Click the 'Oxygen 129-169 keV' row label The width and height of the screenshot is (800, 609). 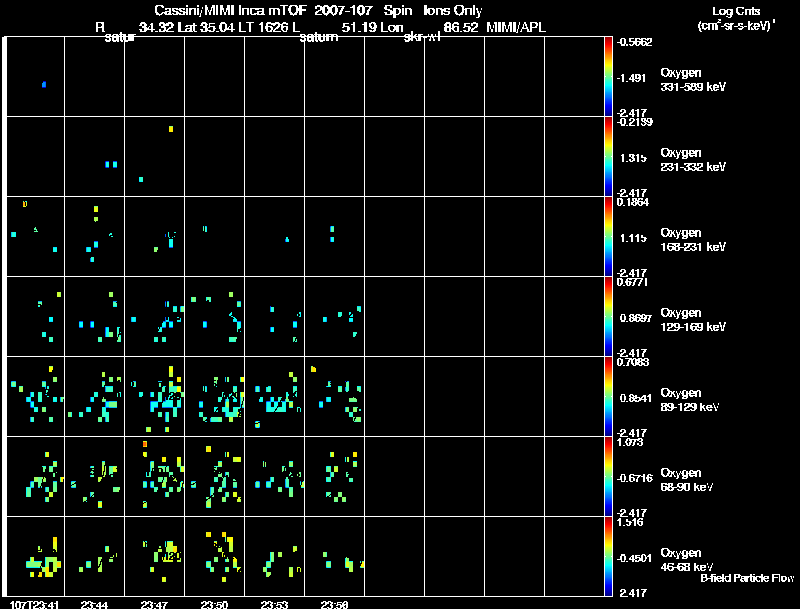coord(693,320)
